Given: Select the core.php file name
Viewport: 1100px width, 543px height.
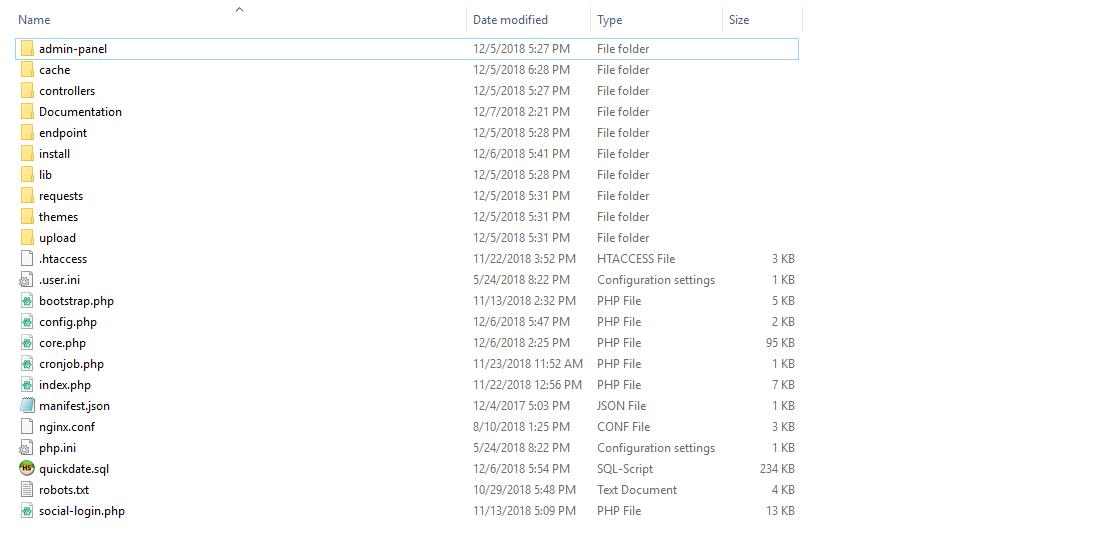Looking at the screenshot, I should [62, 343].
